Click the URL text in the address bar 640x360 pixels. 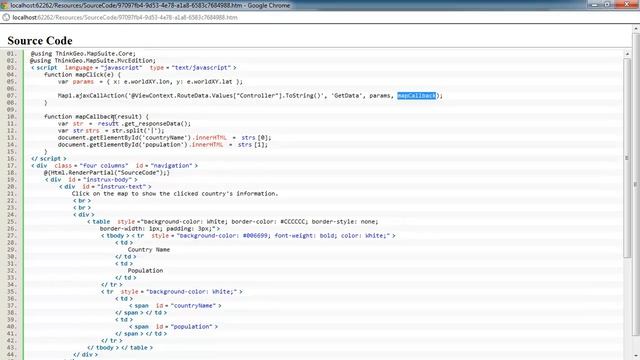coord(125,18)
